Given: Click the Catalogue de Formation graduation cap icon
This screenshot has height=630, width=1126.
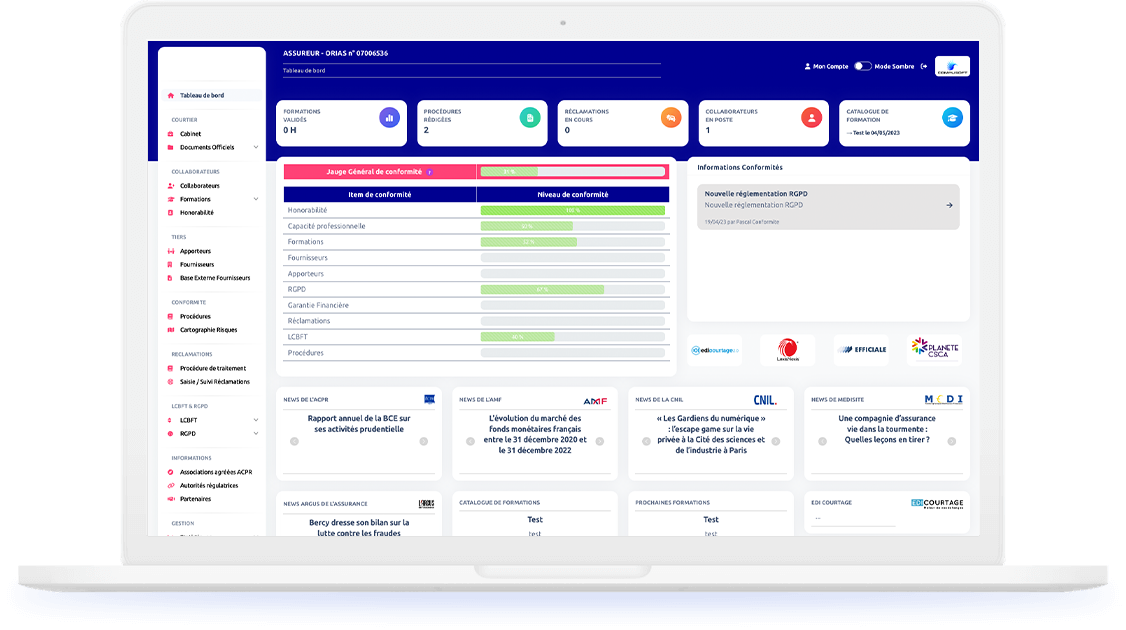Looking at the screenshot, I should pyautogui.click(x=952, y=118).
